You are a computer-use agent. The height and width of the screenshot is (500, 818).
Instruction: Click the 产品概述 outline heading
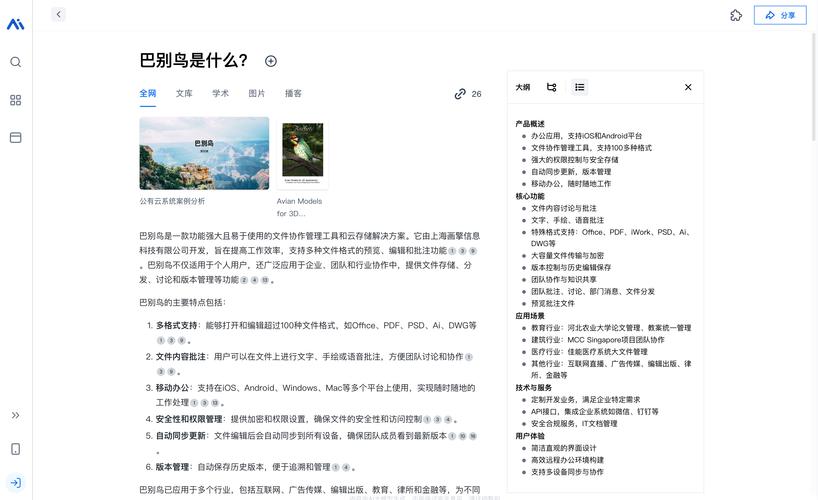click(x=530, y=124)
